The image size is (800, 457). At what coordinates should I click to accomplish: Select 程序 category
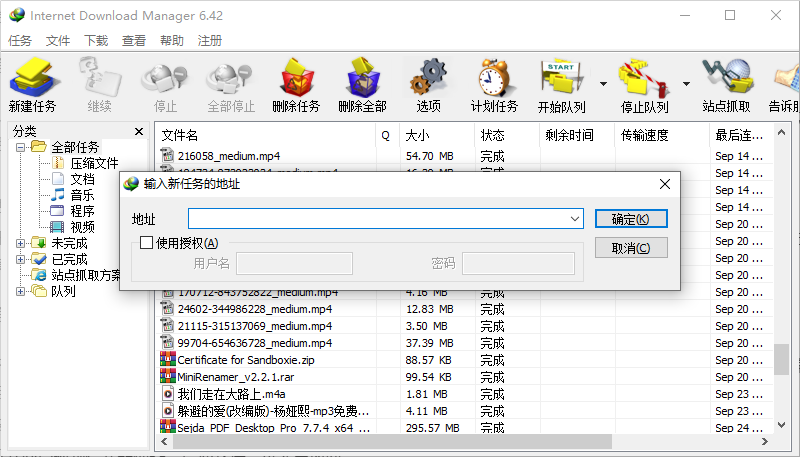click(82, 211)
